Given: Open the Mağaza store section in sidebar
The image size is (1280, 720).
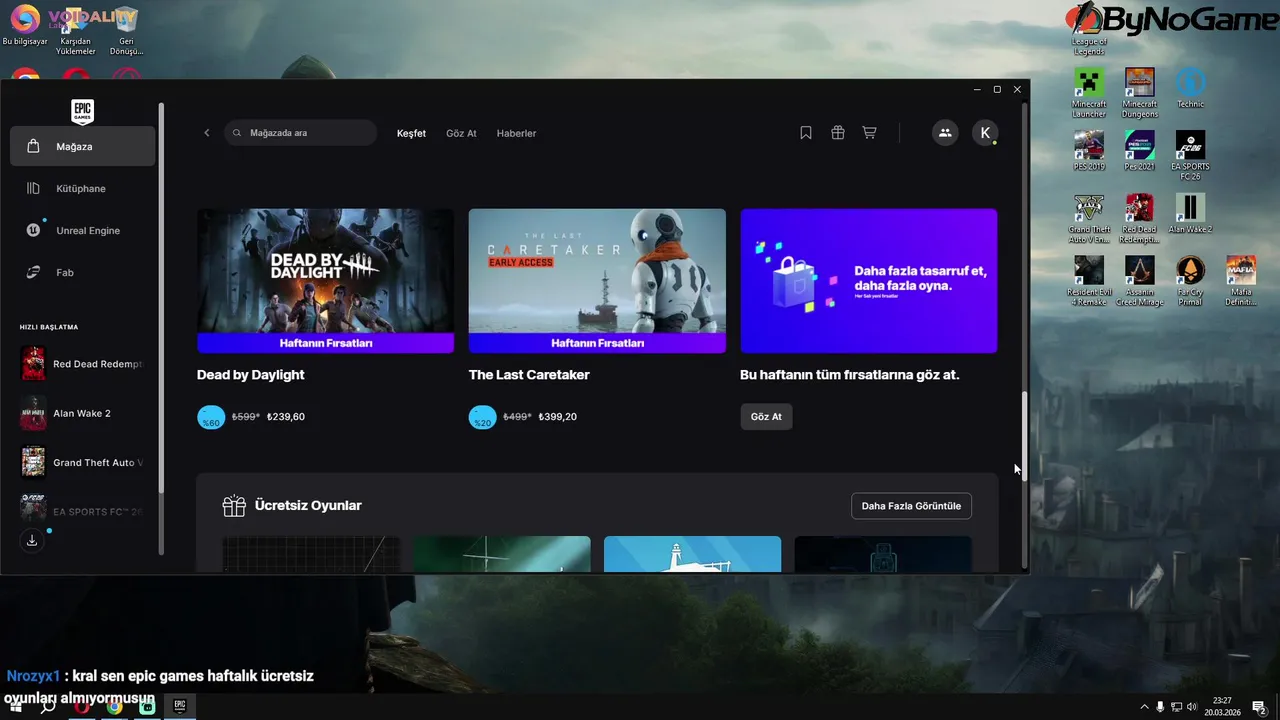Looking at the screenshot, I should pos(83,146).
